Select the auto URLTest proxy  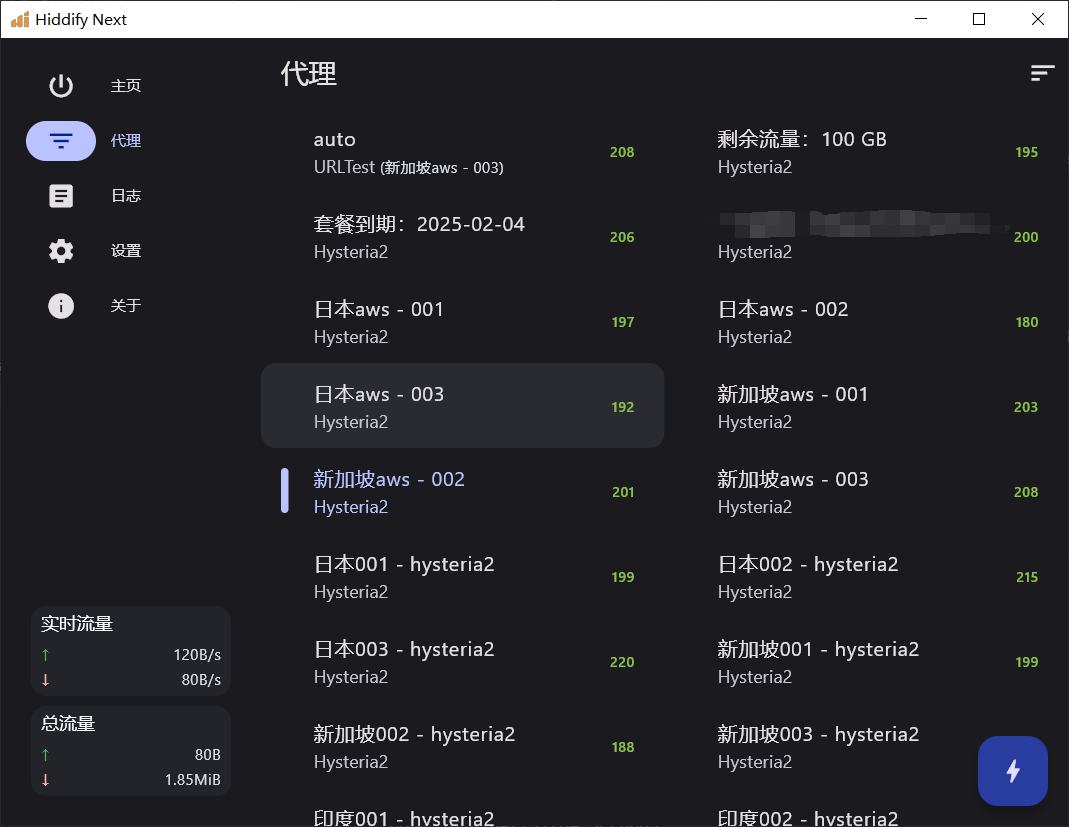(462, 152)
